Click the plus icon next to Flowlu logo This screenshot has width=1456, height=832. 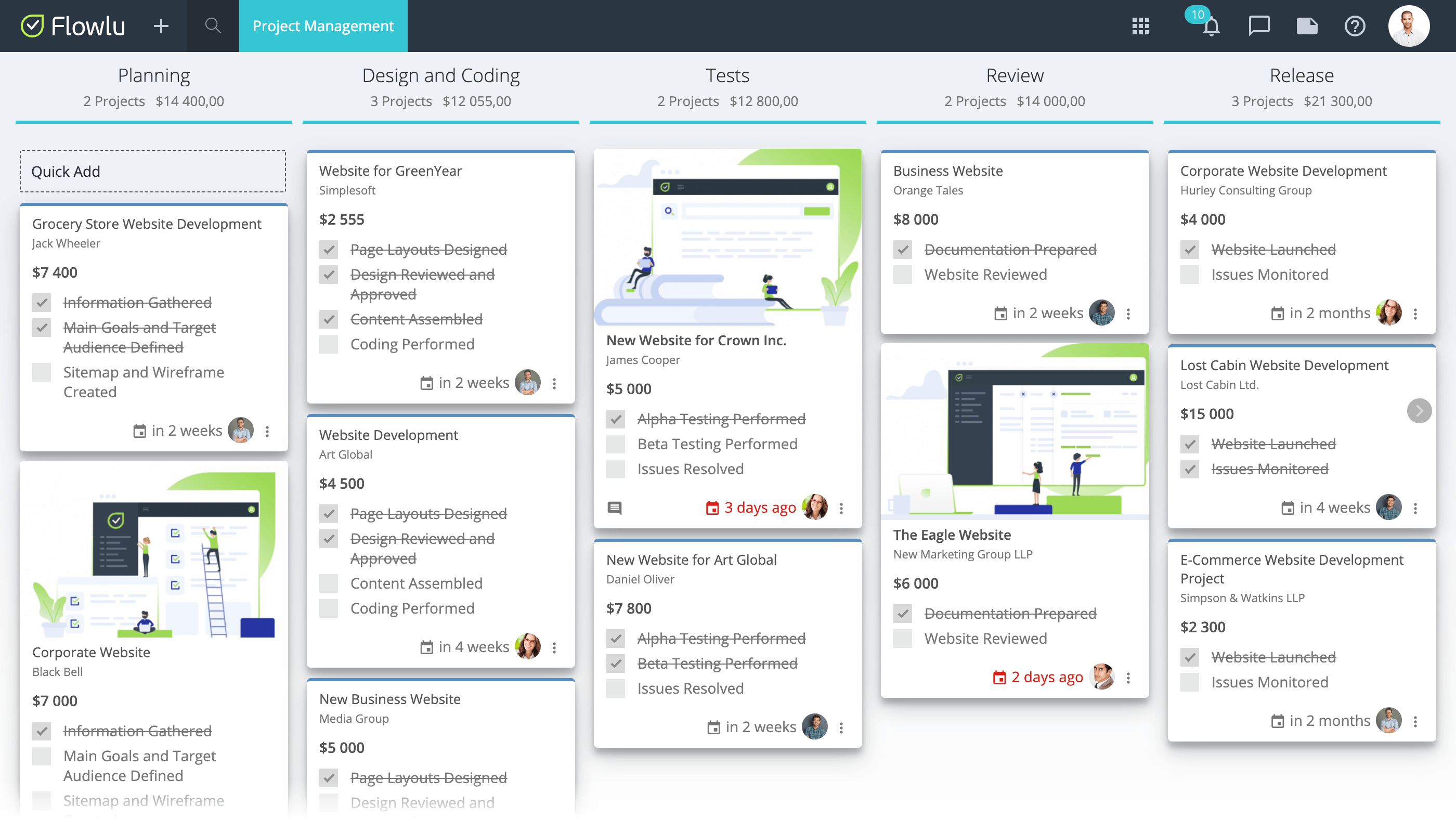[x=161, y=25]
